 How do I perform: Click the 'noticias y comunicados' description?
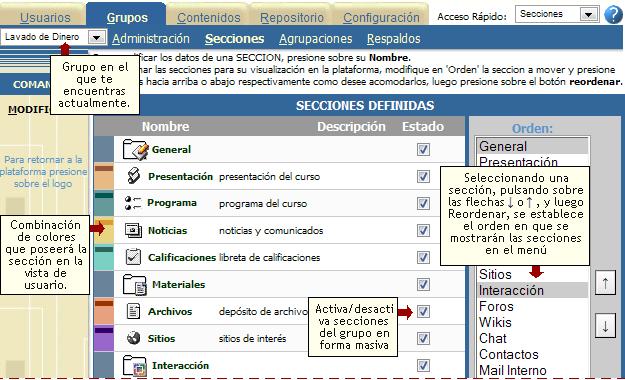271,230
